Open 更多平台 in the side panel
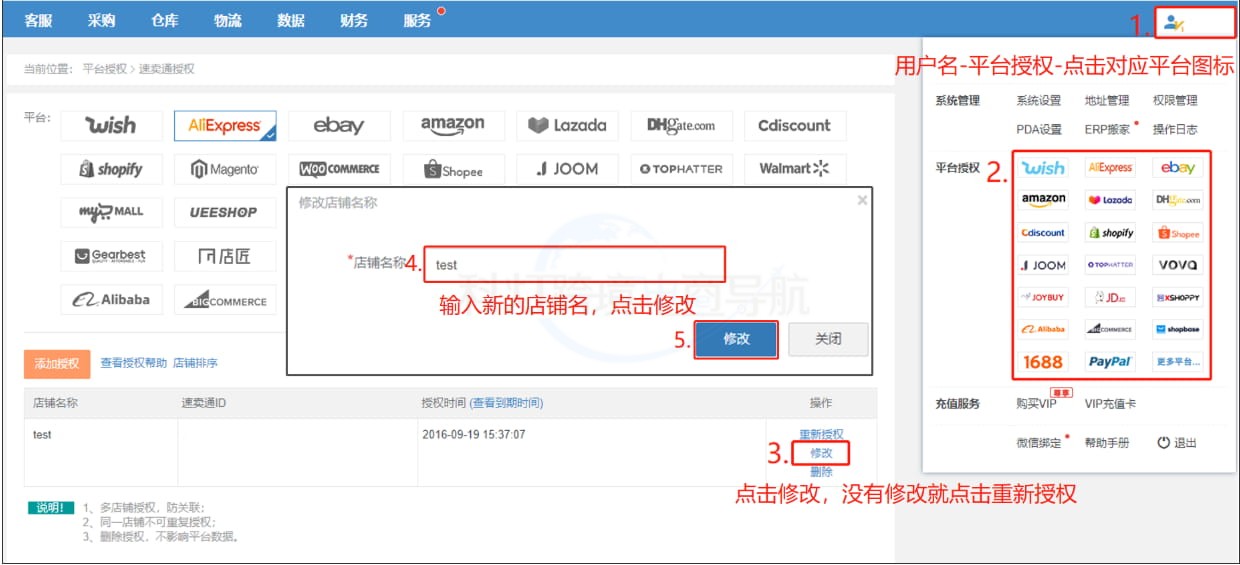1240x565 pixels. point(1177,362)
